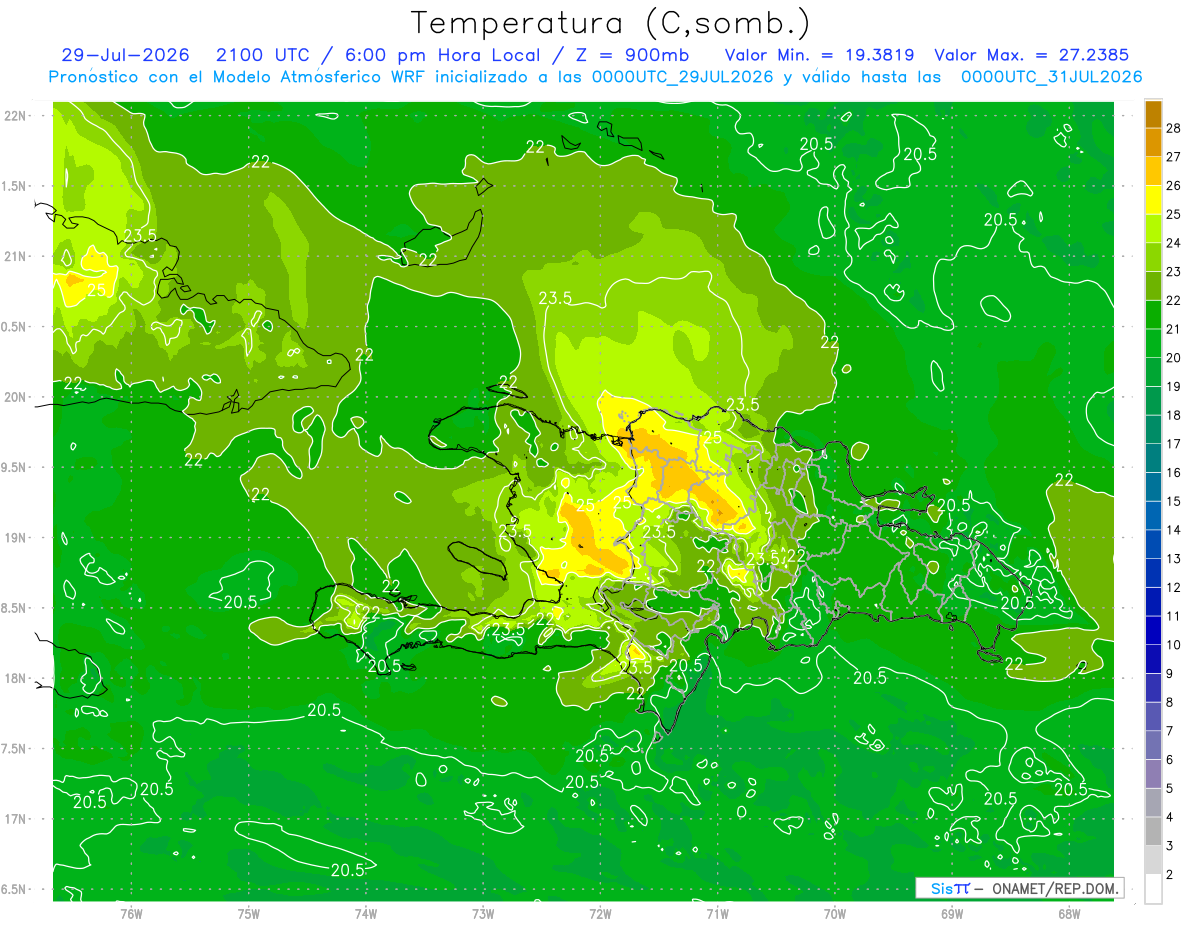Click the color scale value label "10"
Viewport: 1200px width, 927px height.
coord(1174,644)
